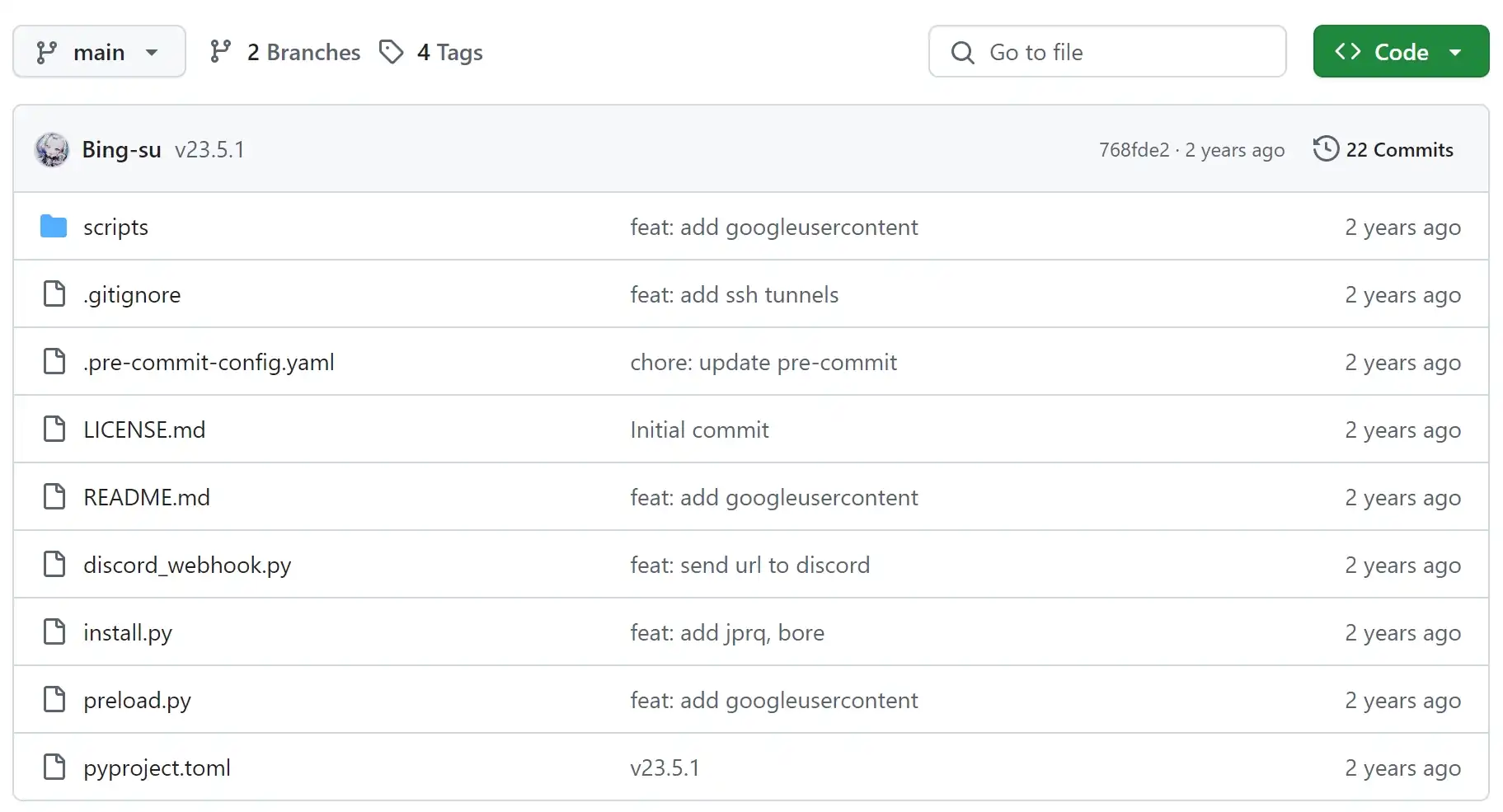This screenshot has height=812, width=1503.
Task: Click the search magnifier icon
Action: pyautogui.click(x=962, y=52)
